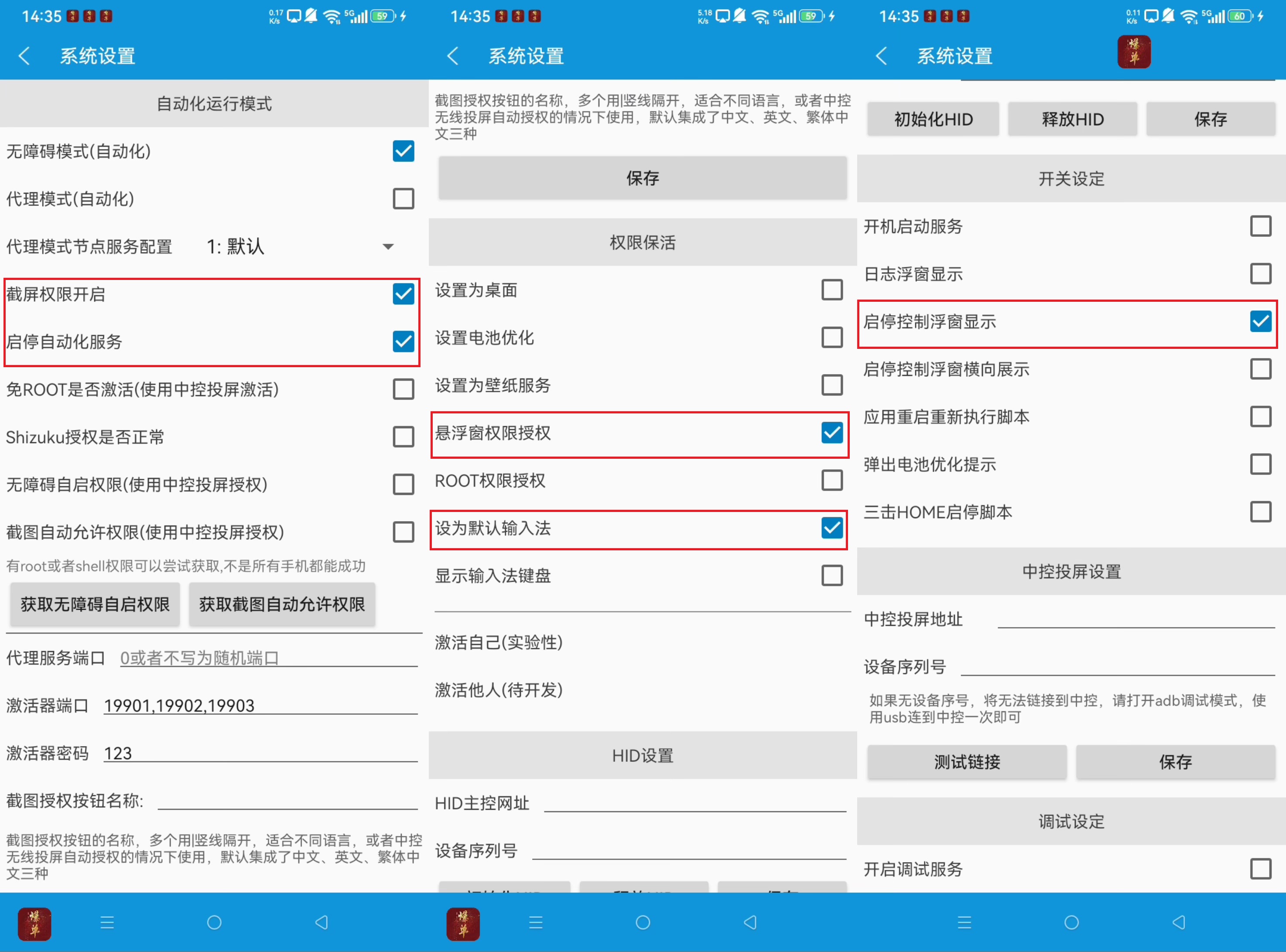Tap 激活他人(待开发) entry
This screenshot has width=1286, height=952.
[499, 690]
